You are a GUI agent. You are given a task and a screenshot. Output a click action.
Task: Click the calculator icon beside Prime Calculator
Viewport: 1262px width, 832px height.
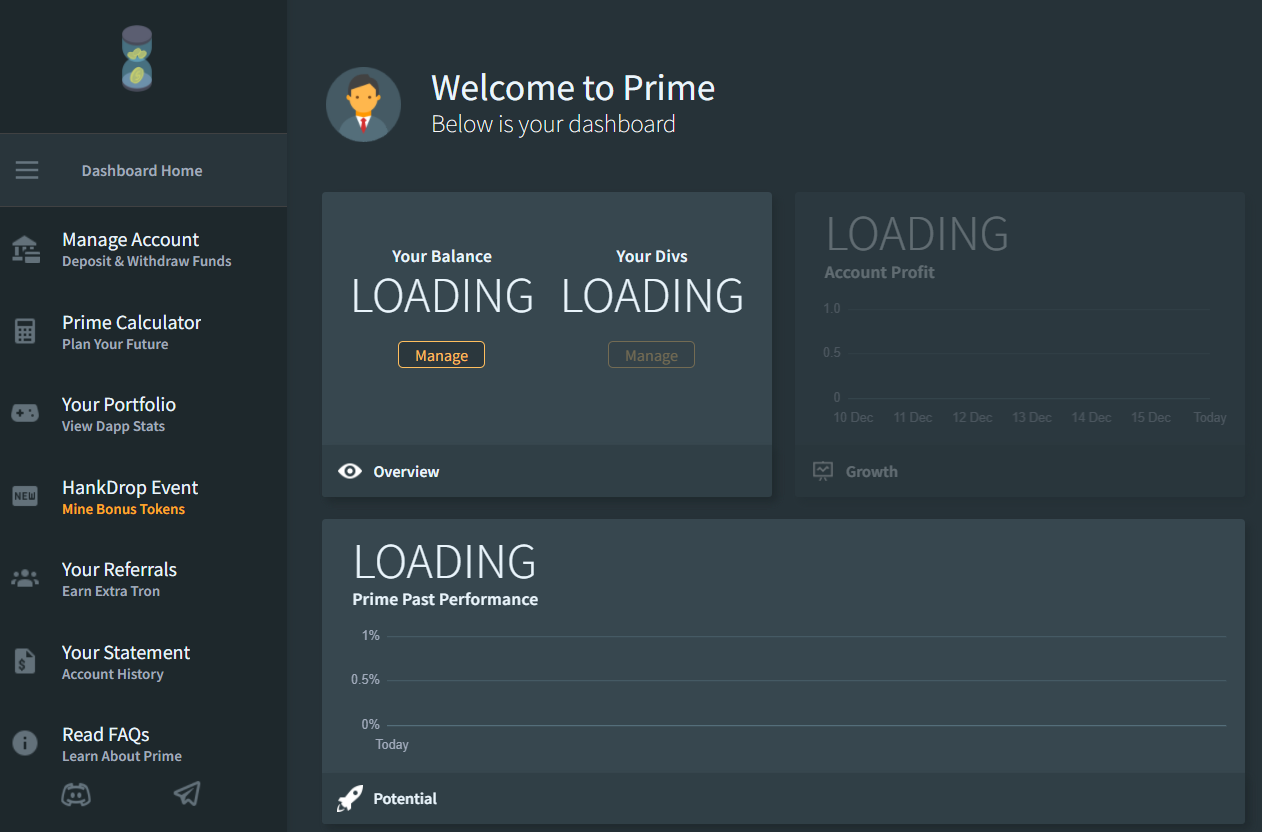(25, 331)
